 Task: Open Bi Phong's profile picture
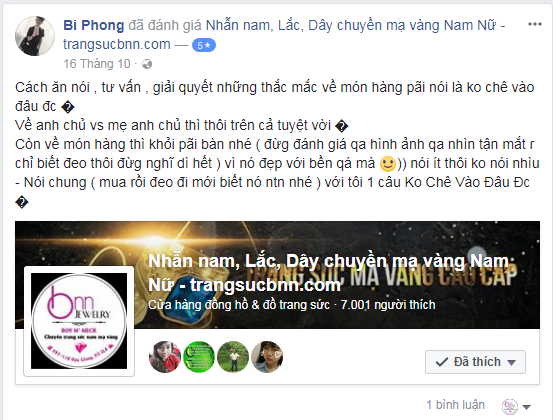click(35, 36)
